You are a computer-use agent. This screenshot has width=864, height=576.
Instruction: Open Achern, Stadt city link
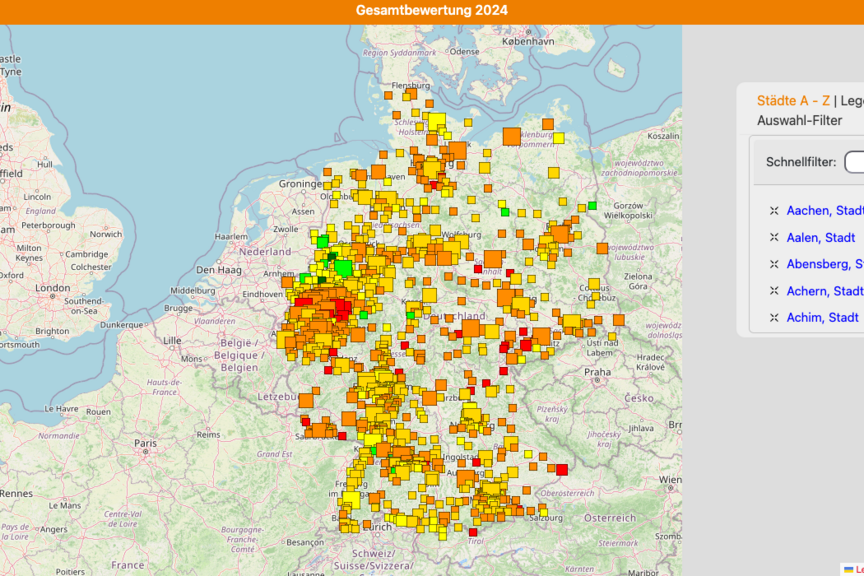pos(824,292)
